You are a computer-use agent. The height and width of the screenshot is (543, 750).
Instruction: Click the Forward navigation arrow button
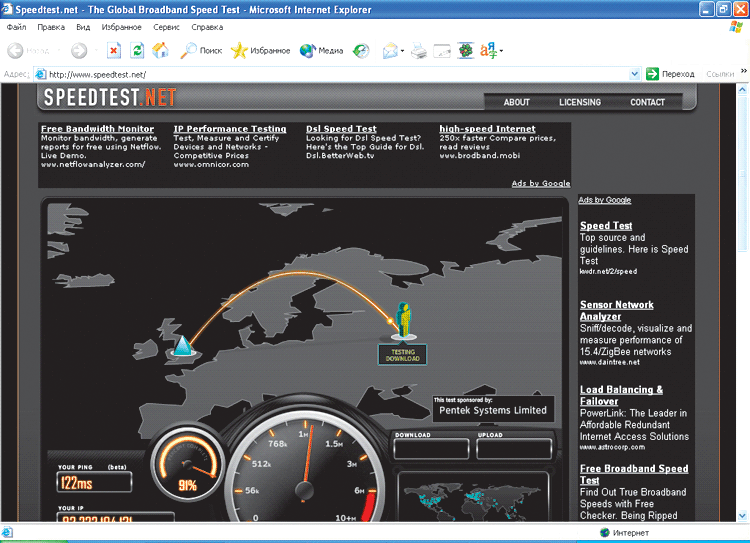[79, 50]
